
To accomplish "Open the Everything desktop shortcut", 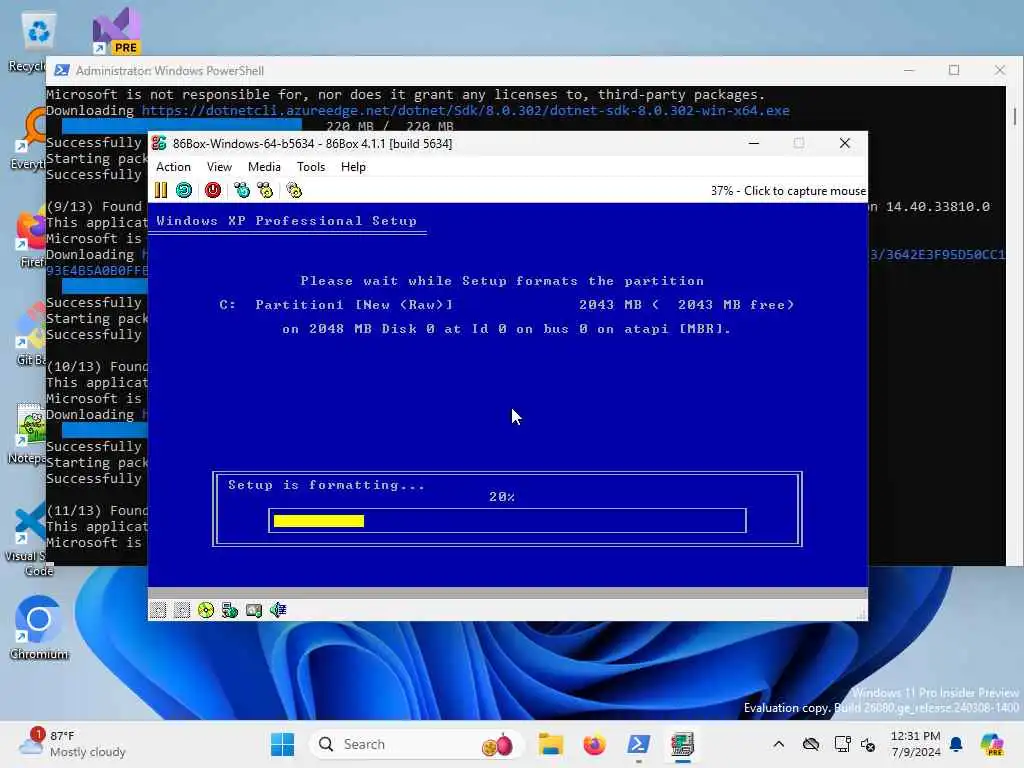I will (x=29, y=140).
